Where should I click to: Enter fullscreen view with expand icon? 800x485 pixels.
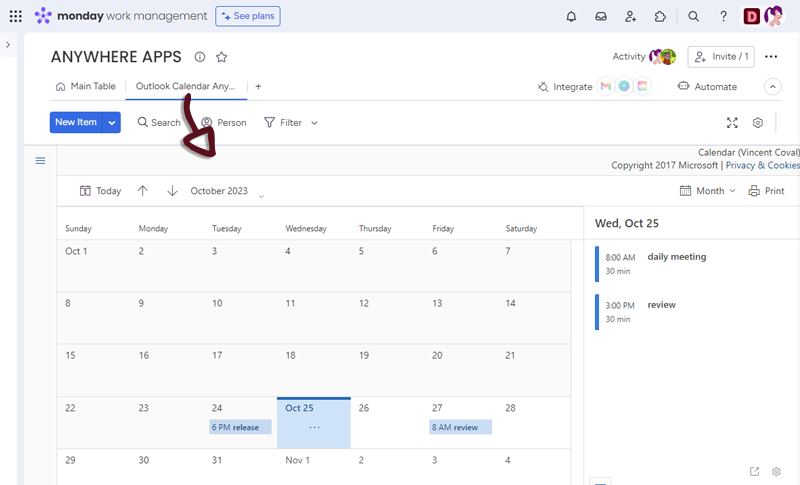(x=732, y=122)
